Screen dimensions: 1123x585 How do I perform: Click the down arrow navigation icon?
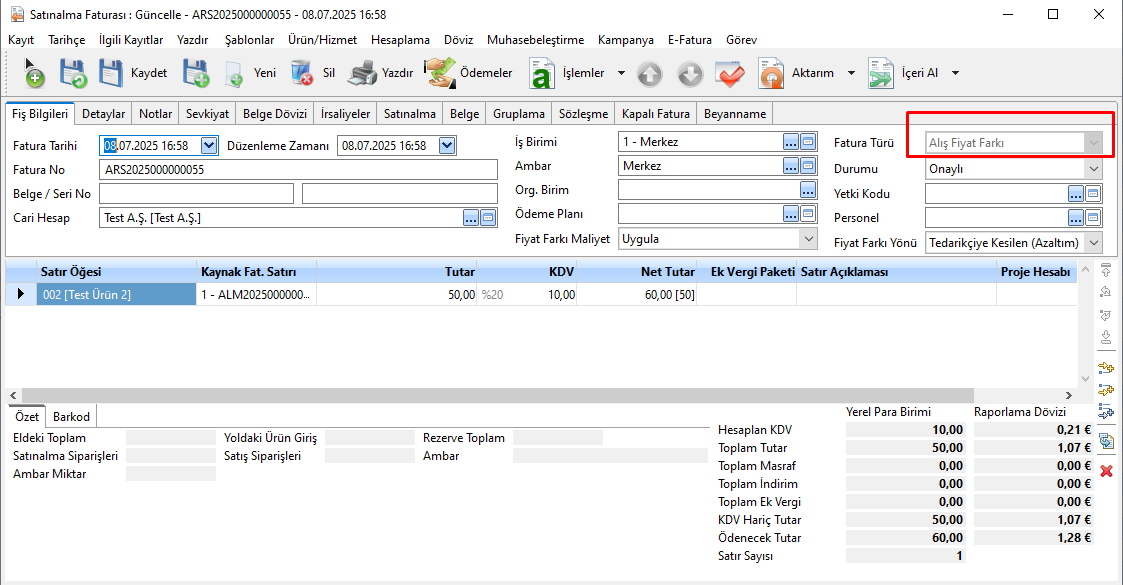(690, 74)
